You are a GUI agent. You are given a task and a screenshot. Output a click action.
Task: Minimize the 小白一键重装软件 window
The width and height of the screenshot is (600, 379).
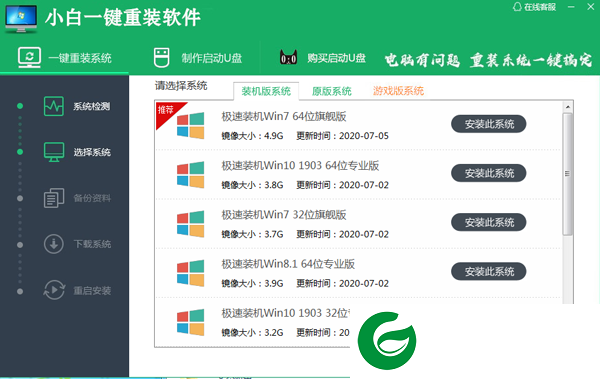(571, 7)
